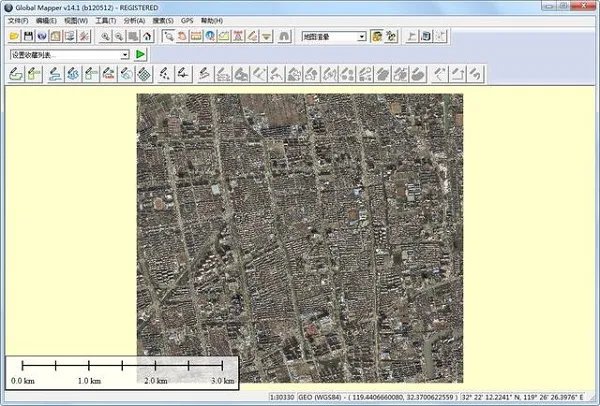Open the GPS menu

(188, 20)
